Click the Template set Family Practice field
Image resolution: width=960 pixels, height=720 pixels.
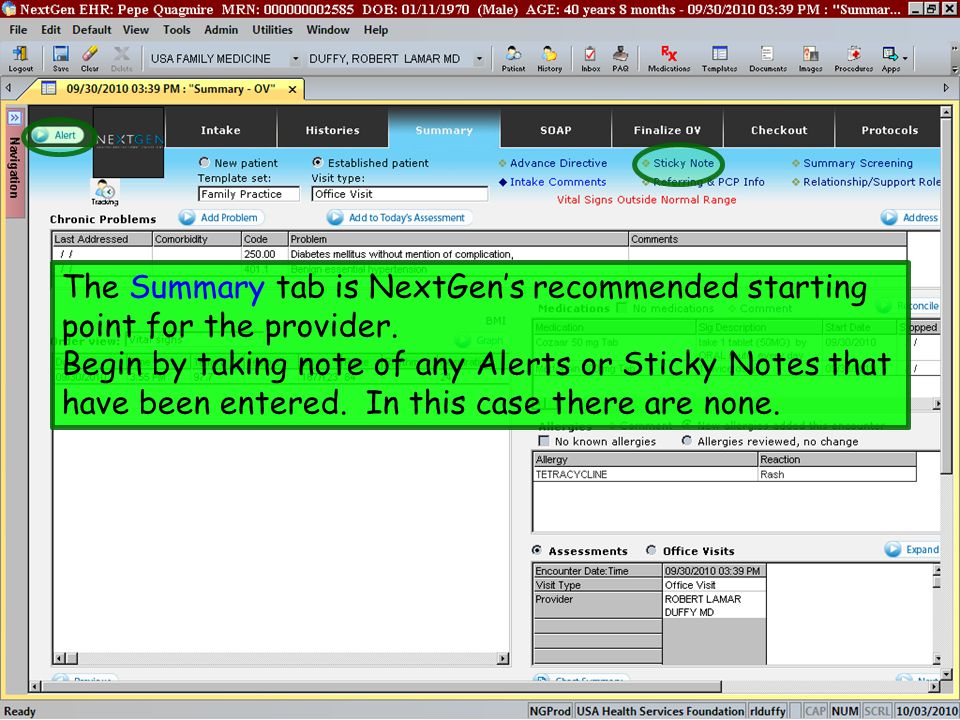249,194
